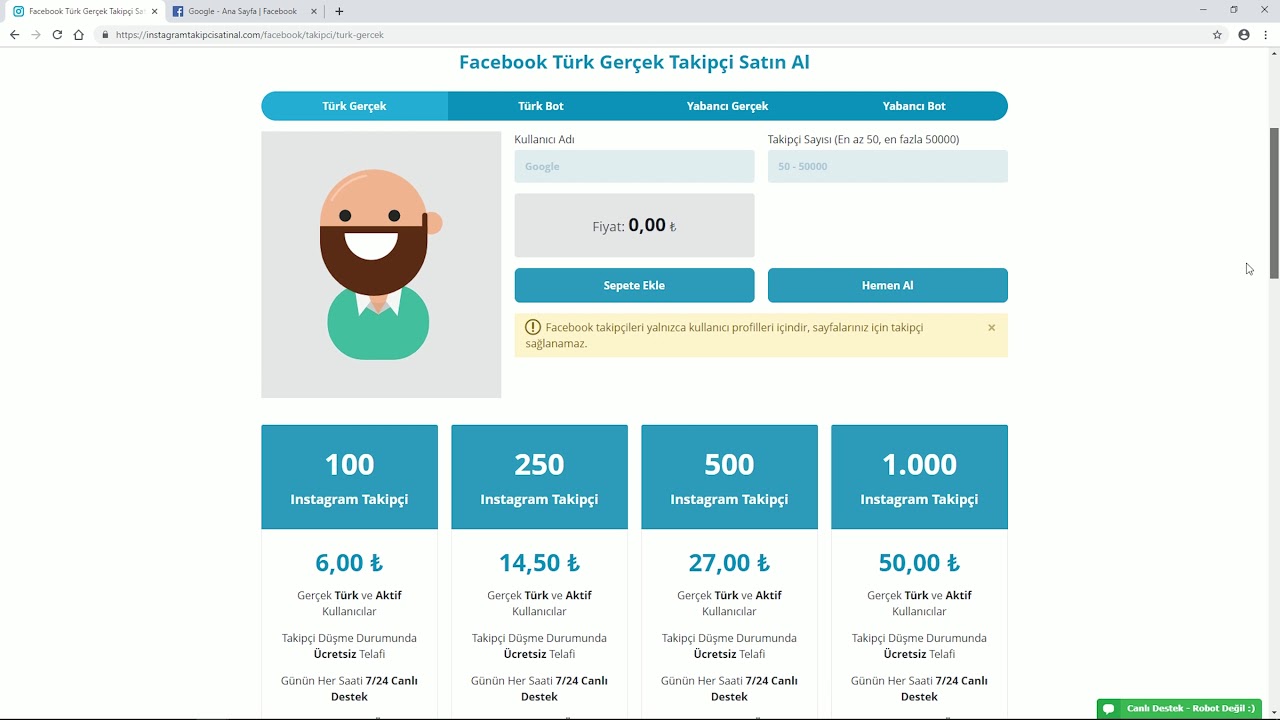Switch to the Google - Ana Sayfa Facebook tab
This screenshot has height=720, width=1280.
pos(244,11)
